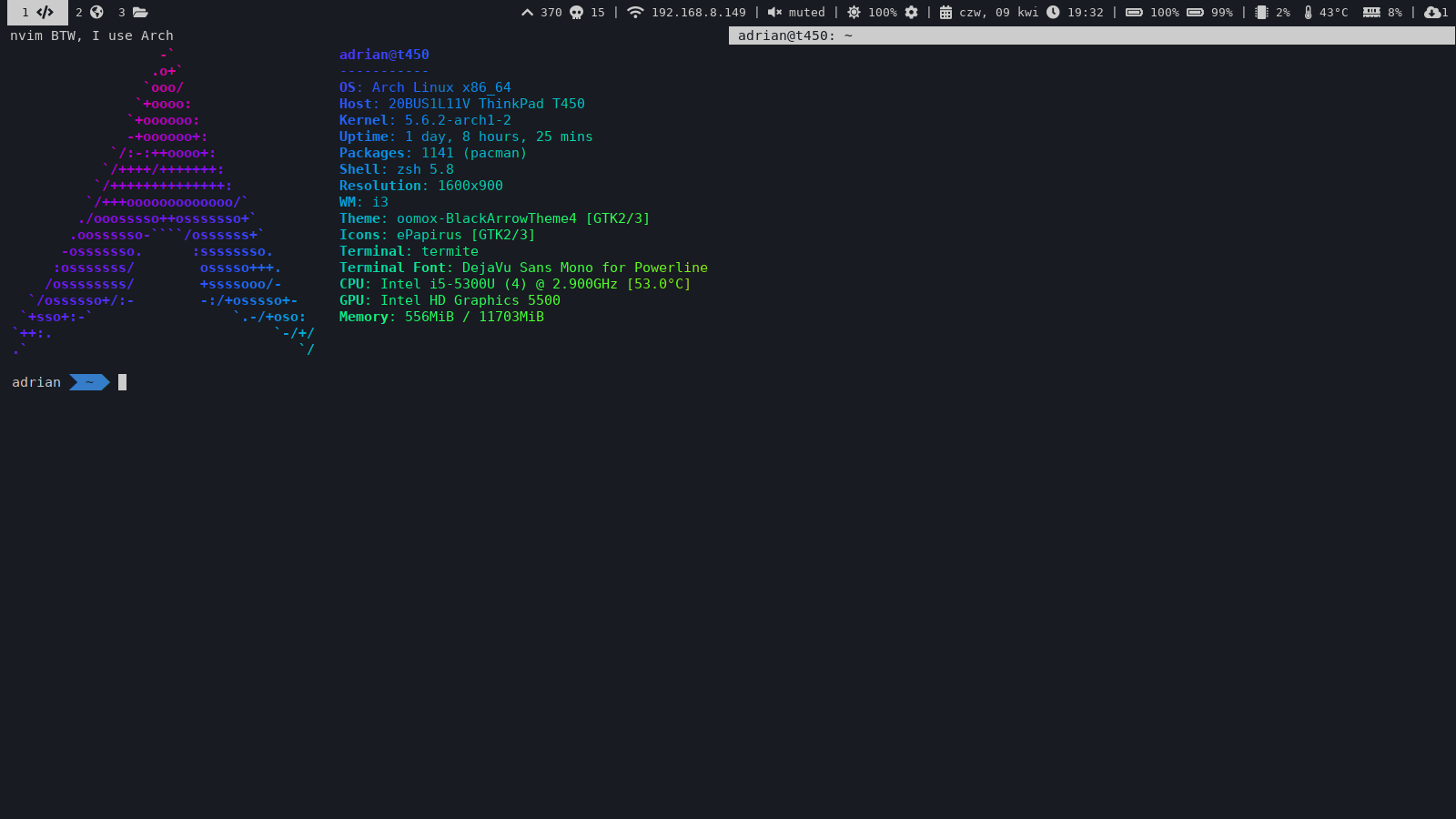
Task: Click the Resolution: 1600x900 line
Action: [421, 186]
